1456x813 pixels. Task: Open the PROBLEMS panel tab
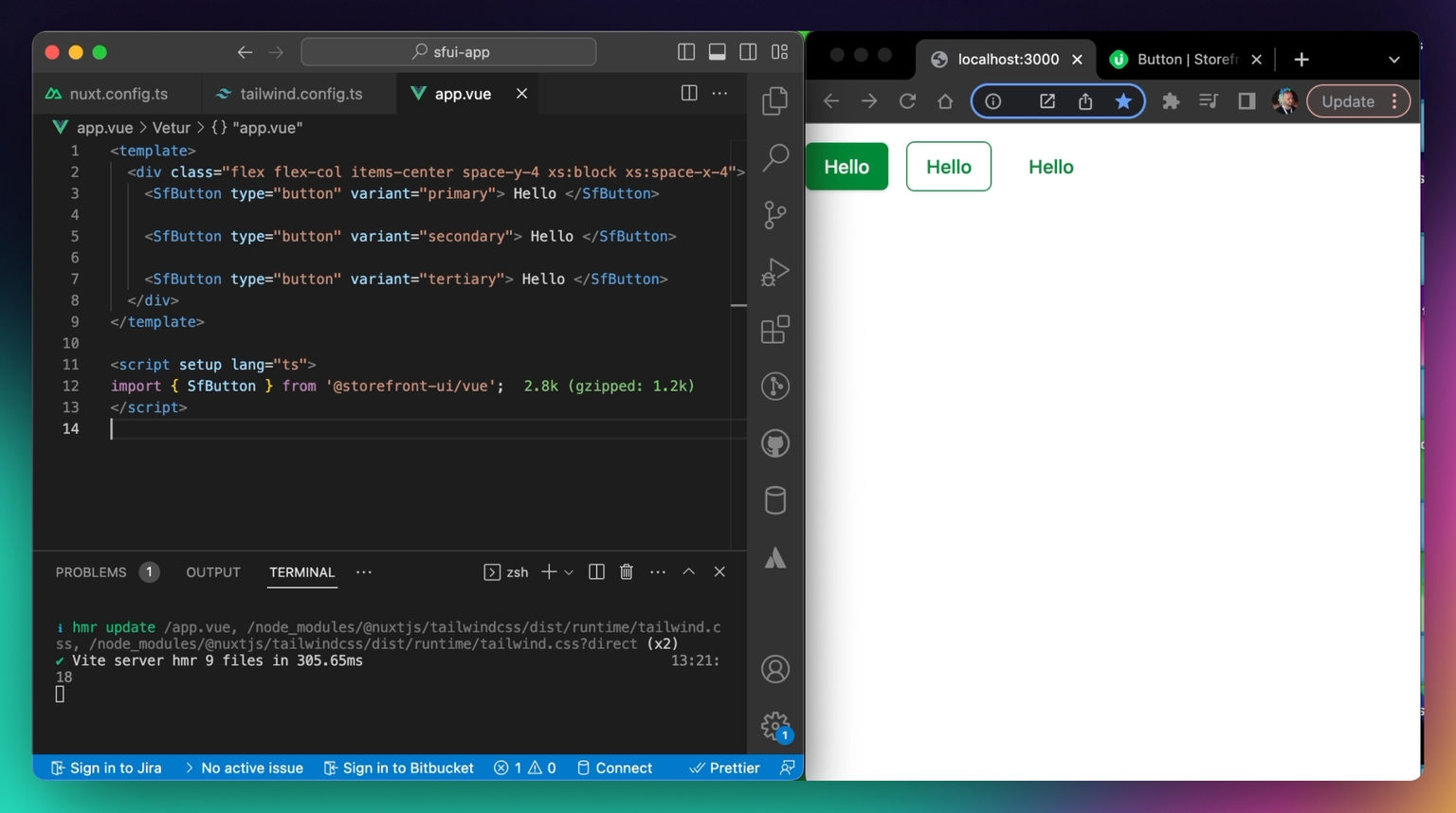[x=106, y=572]
